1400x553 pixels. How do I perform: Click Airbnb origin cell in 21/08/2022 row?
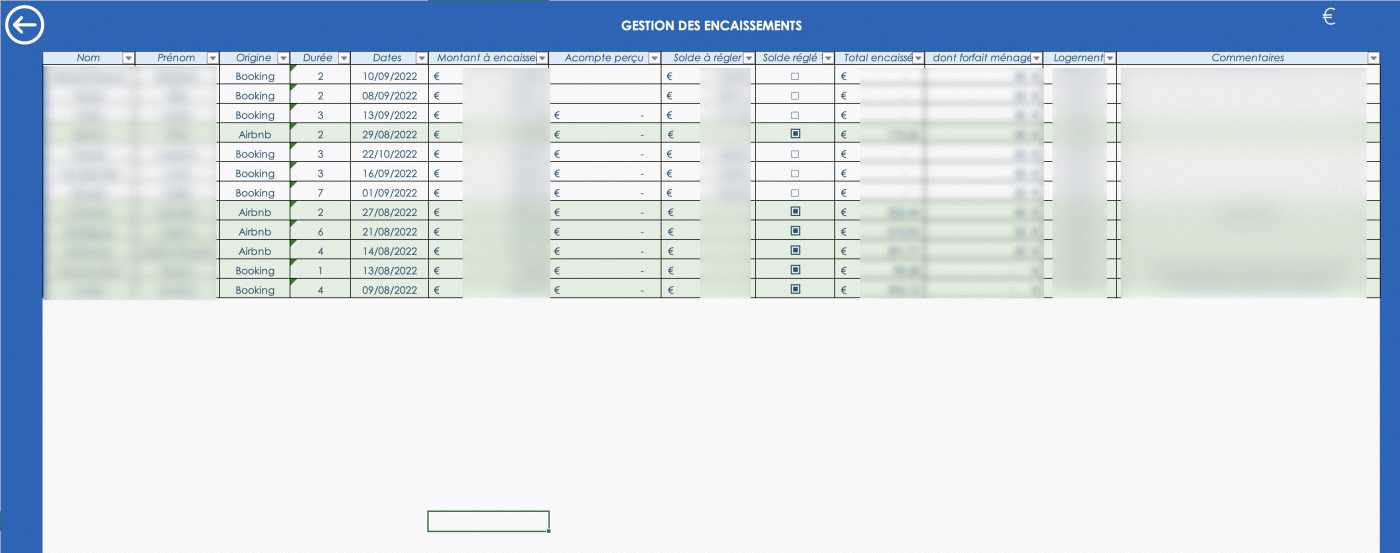tap(255, 231)
